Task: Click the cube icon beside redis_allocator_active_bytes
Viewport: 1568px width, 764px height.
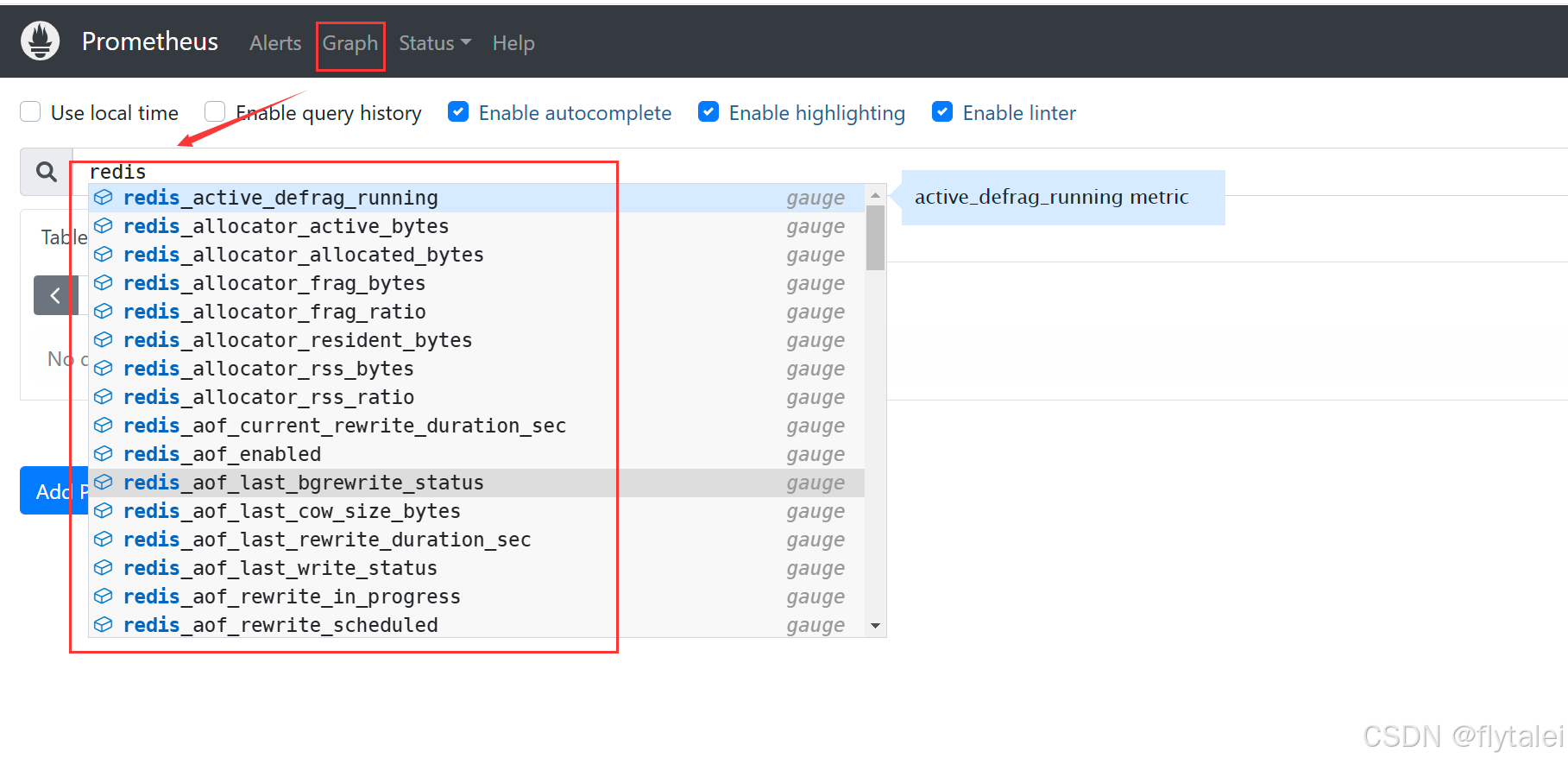Action: point(104,226)
